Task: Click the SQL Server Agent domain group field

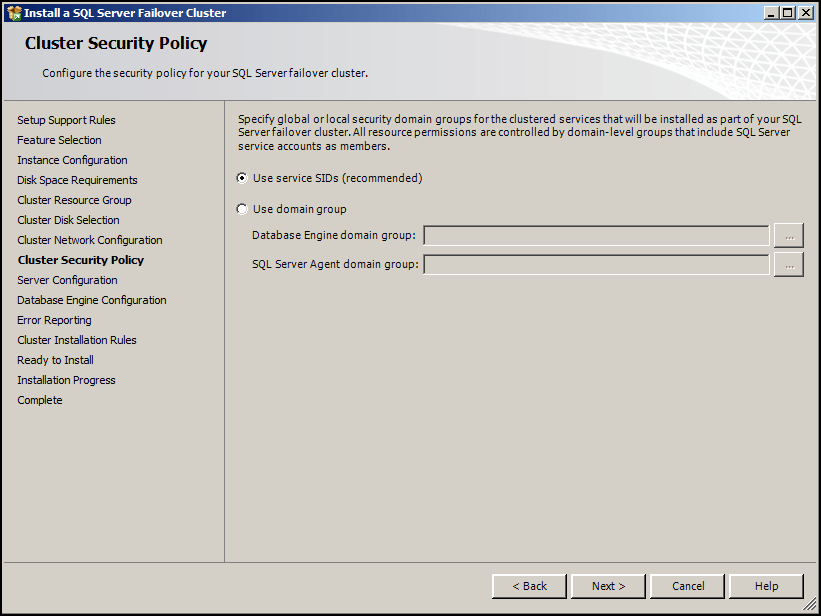Action: click(x=595, y=264)
